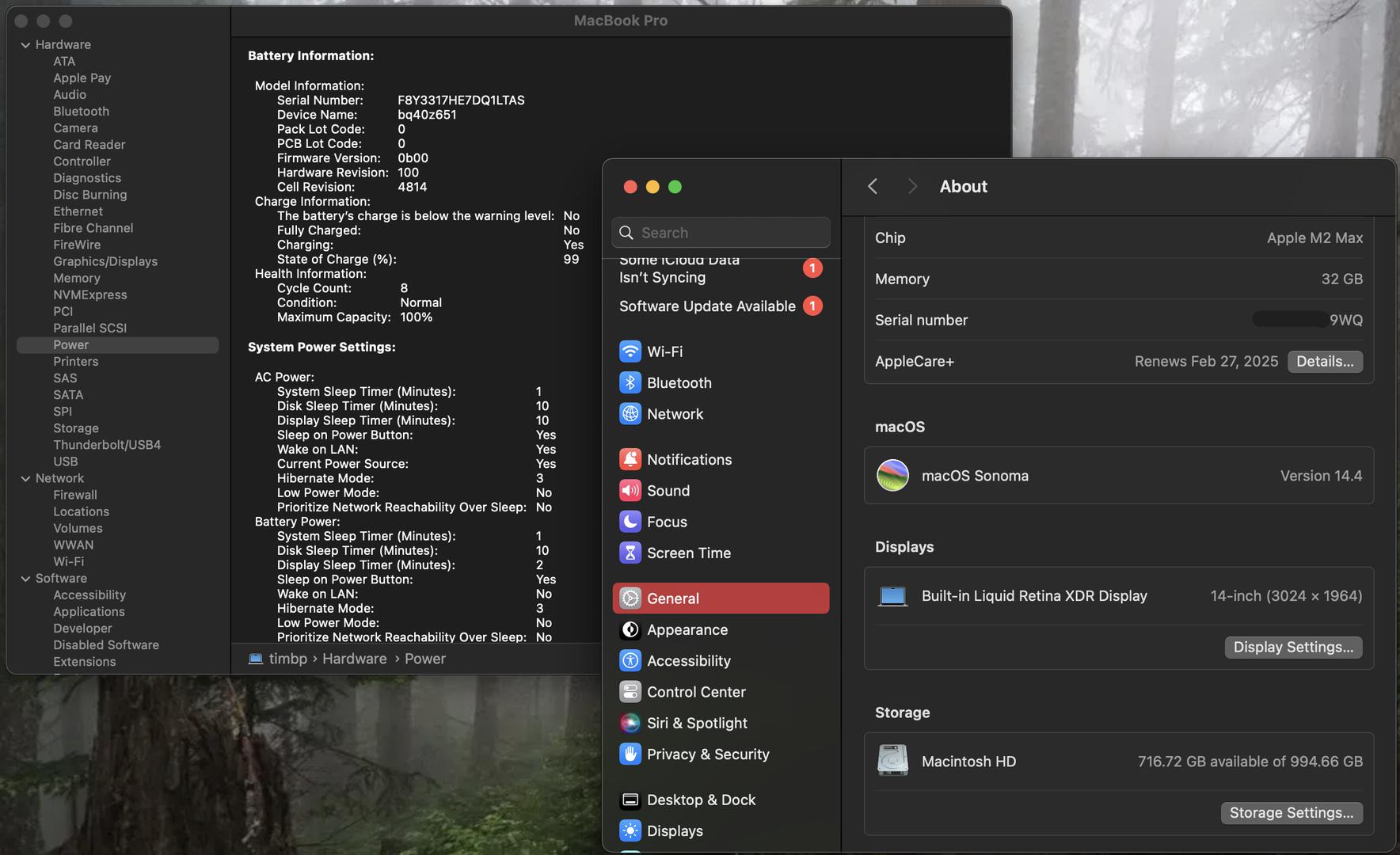Viewport: 1400px width, 855px height.
Task: Click the Screen Time hourglass icon
Action: [630, 553]
